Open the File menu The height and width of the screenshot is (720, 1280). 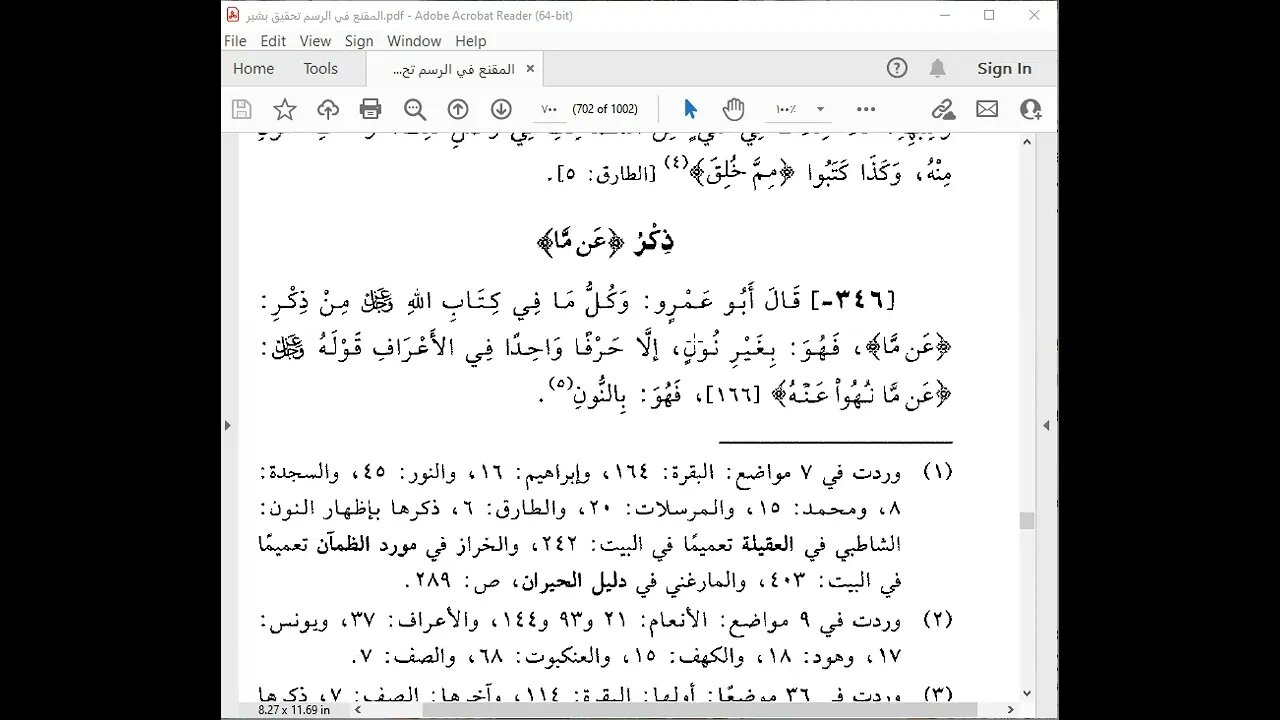click(235, 41)
